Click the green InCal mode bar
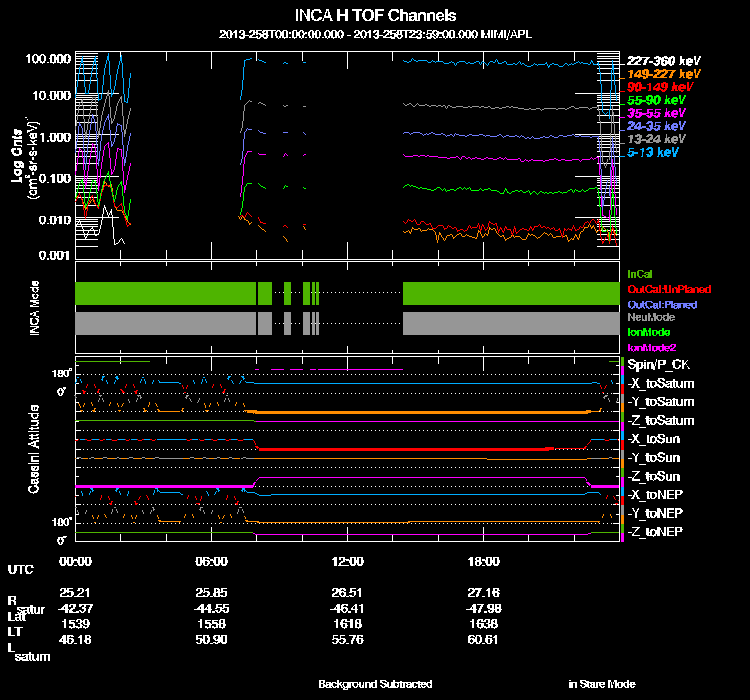Screen dimensions: 750x700 coord(165,292)
